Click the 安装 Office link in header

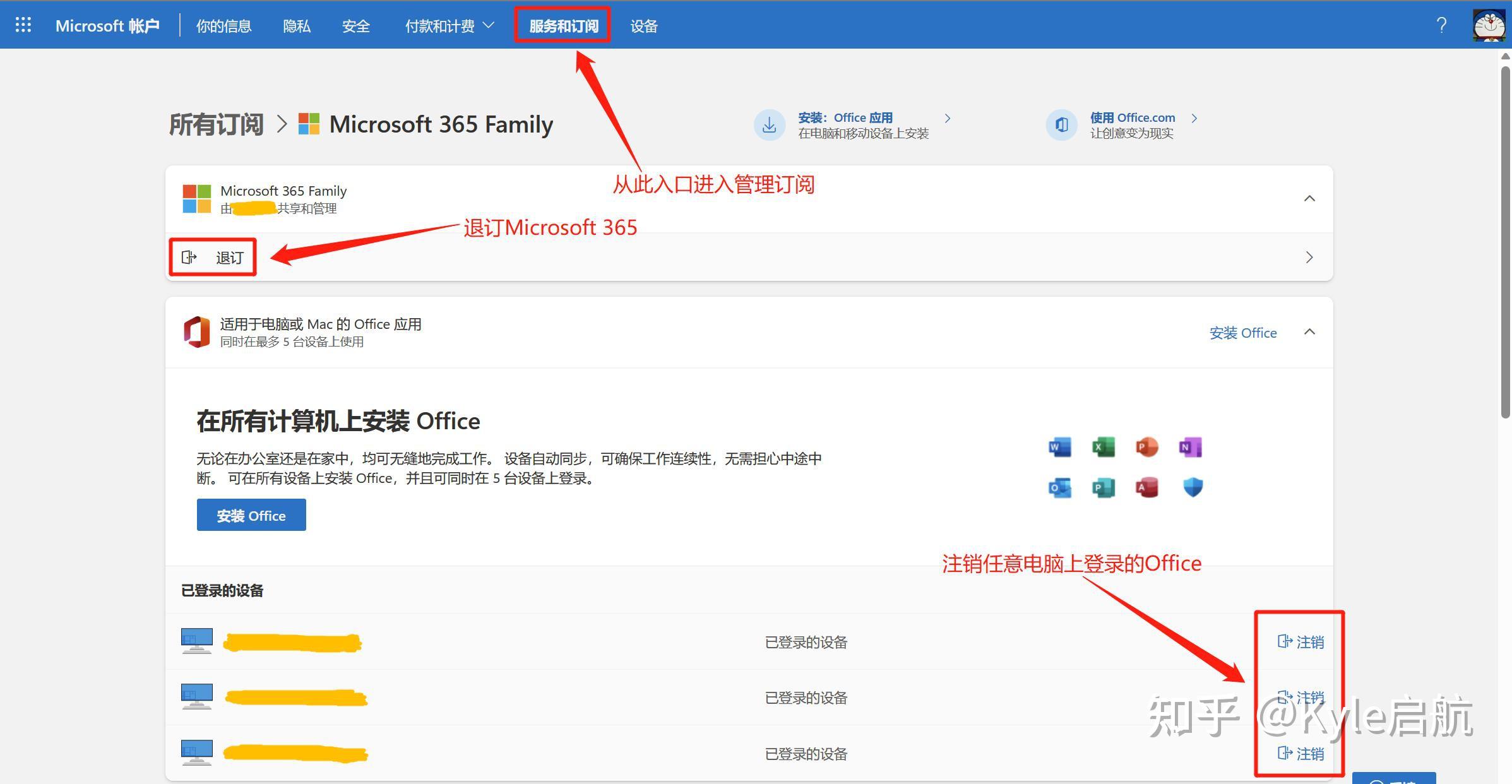tap(1243, 333)
